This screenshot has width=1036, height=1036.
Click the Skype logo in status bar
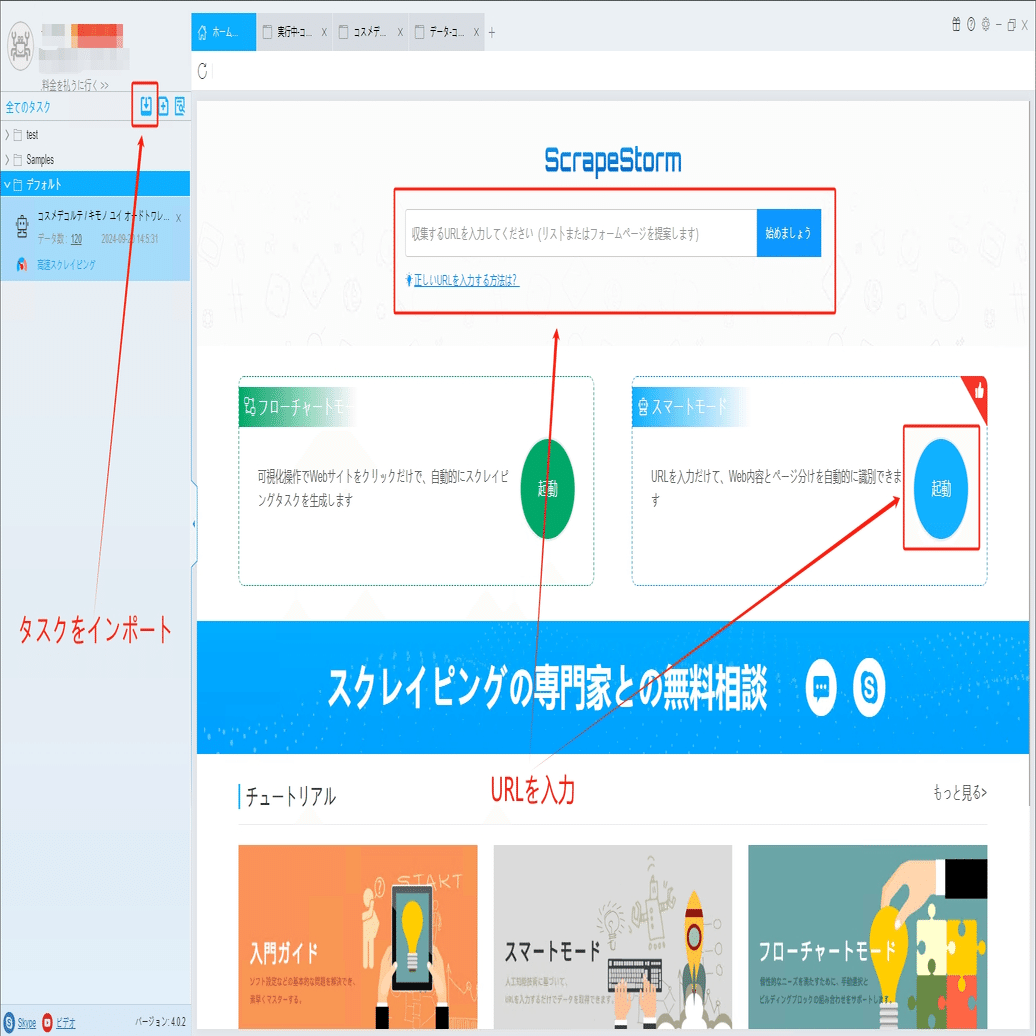click(x=9, y=1023)
